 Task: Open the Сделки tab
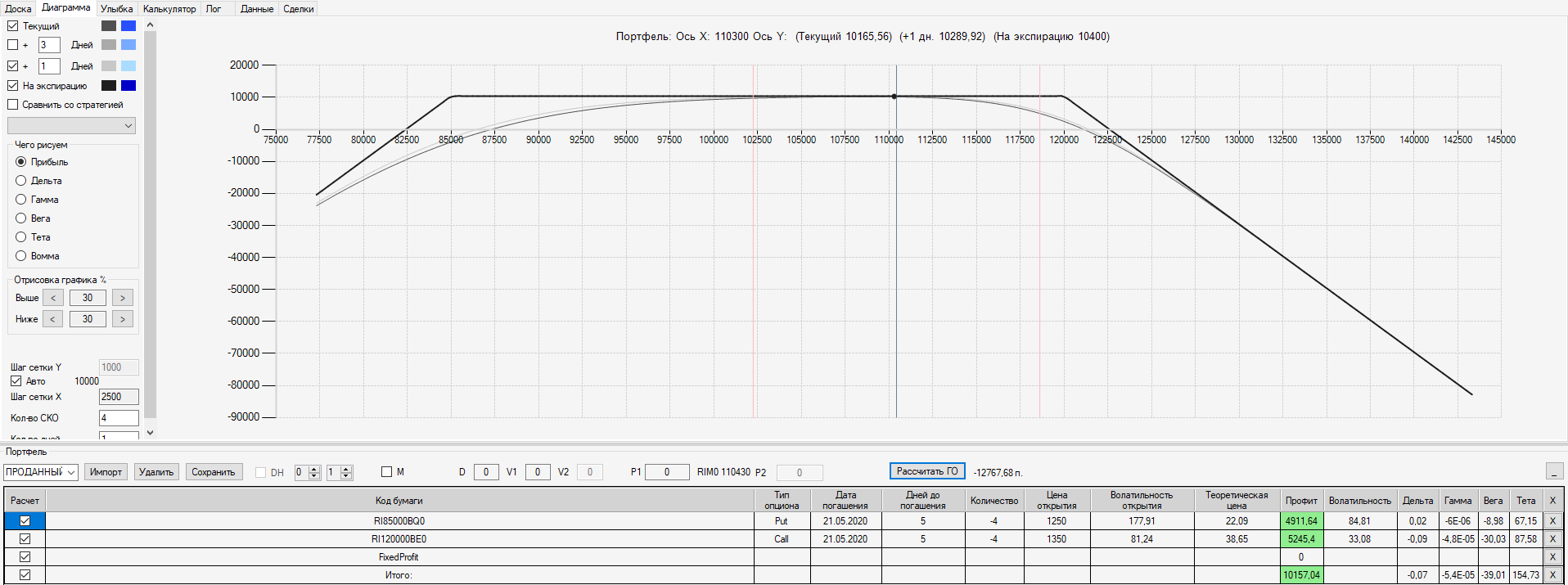[299, 9]
